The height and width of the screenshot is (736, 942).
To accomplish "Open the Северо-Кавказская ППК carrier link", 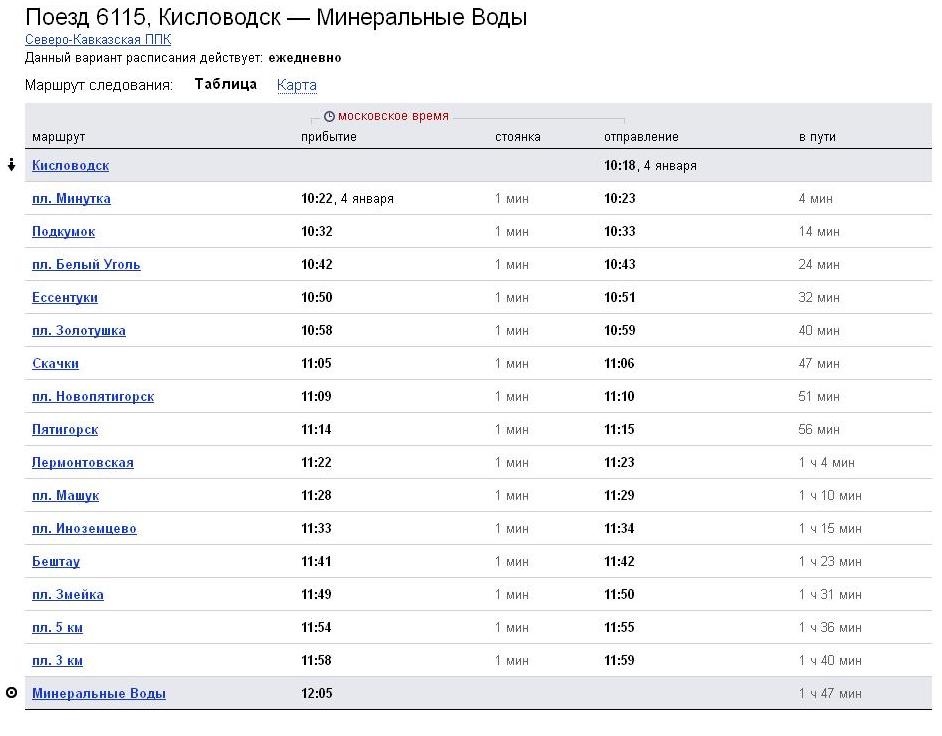I will click(98, 40).
